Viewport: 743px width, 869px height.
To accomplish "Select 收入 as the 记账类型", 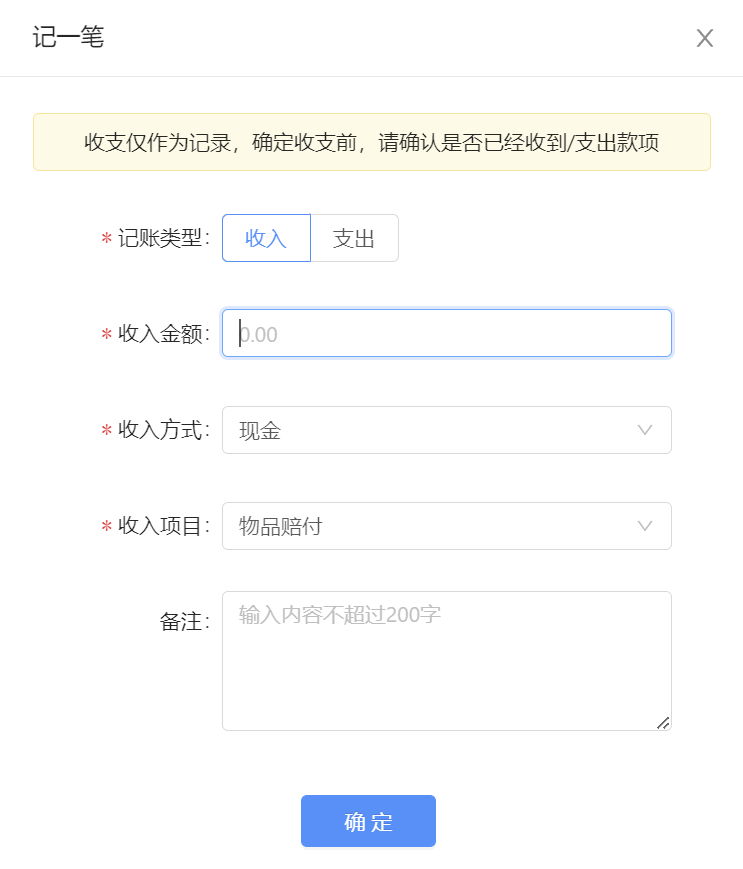I will 267,238.
